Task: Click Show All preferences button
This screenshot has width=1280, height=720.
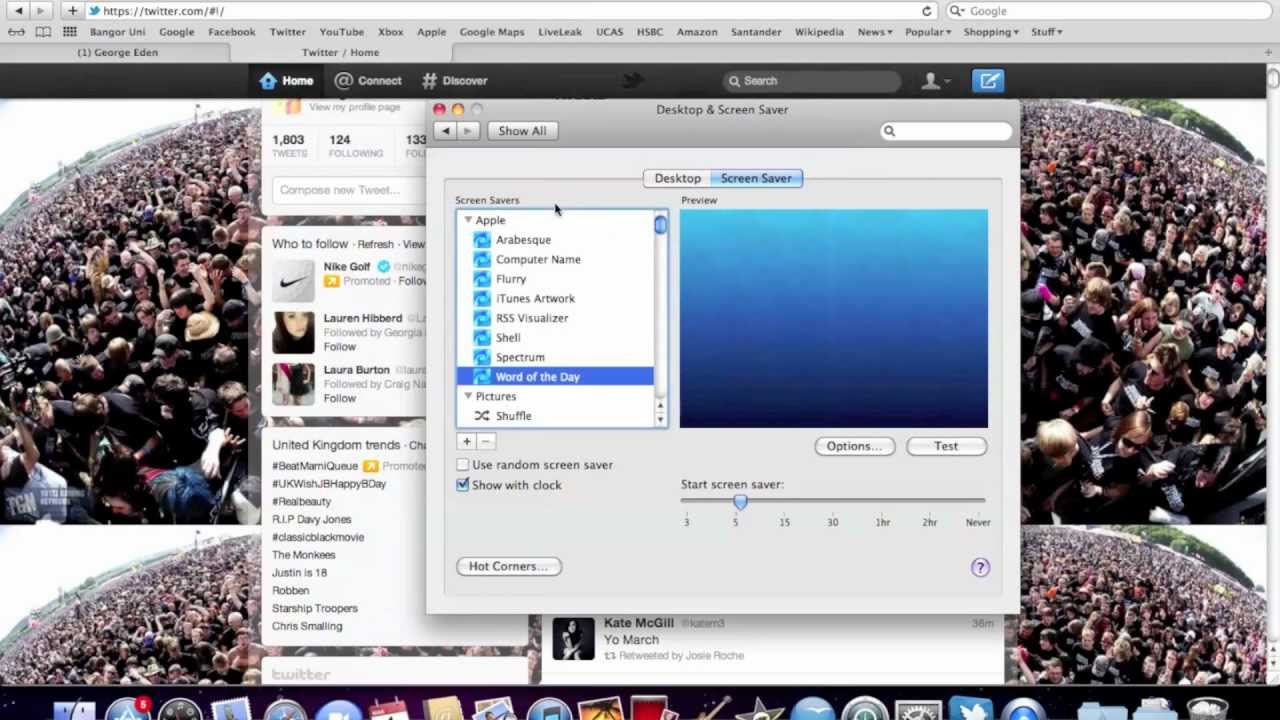Action: (522, 131)
